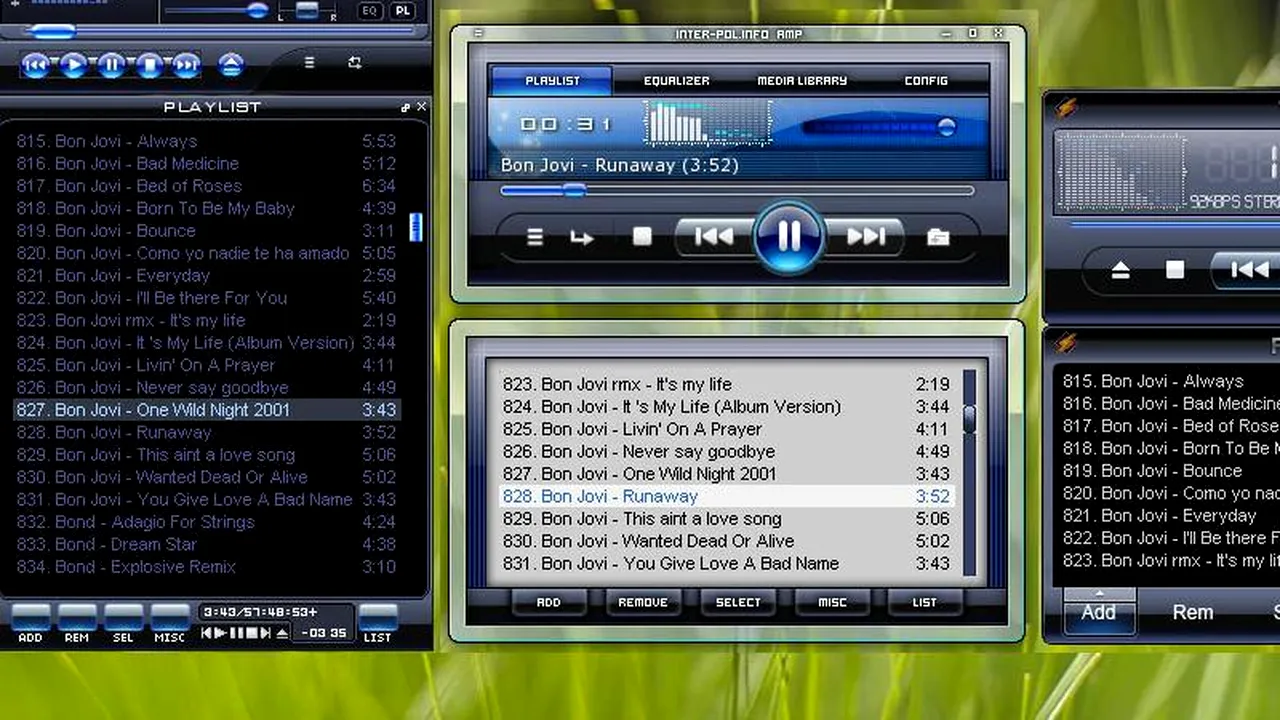Toggle the PL button in the top bar
1280x720 pixels.
click(402, 10)
